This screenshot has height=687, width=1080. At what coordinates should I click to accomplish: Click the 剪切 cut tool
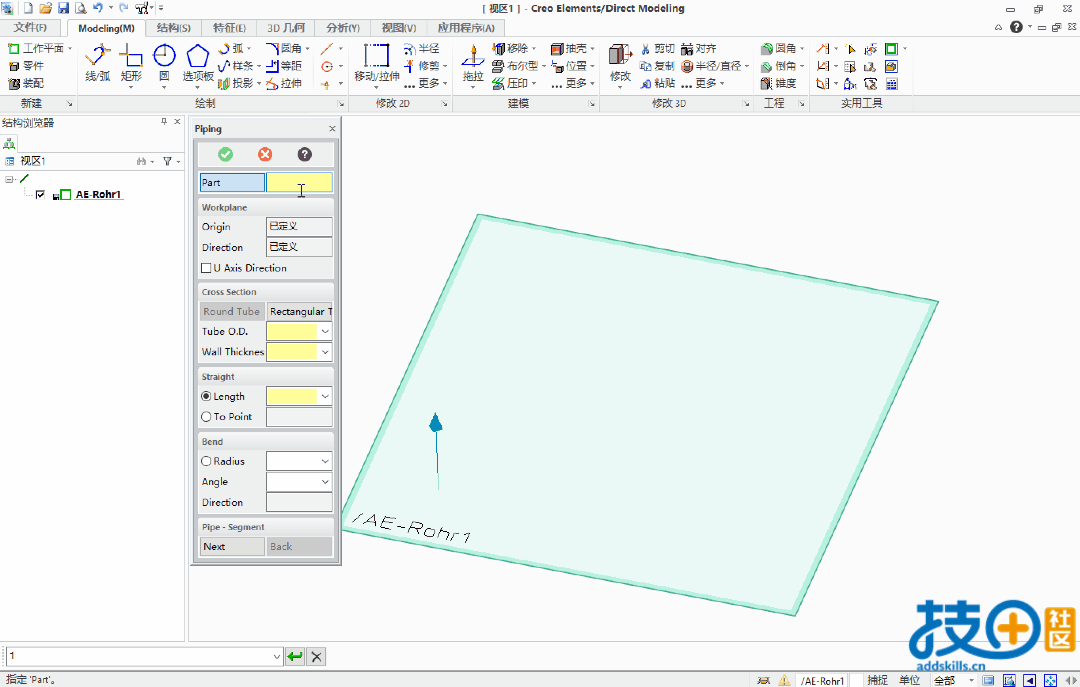click(x=657, y=49)
